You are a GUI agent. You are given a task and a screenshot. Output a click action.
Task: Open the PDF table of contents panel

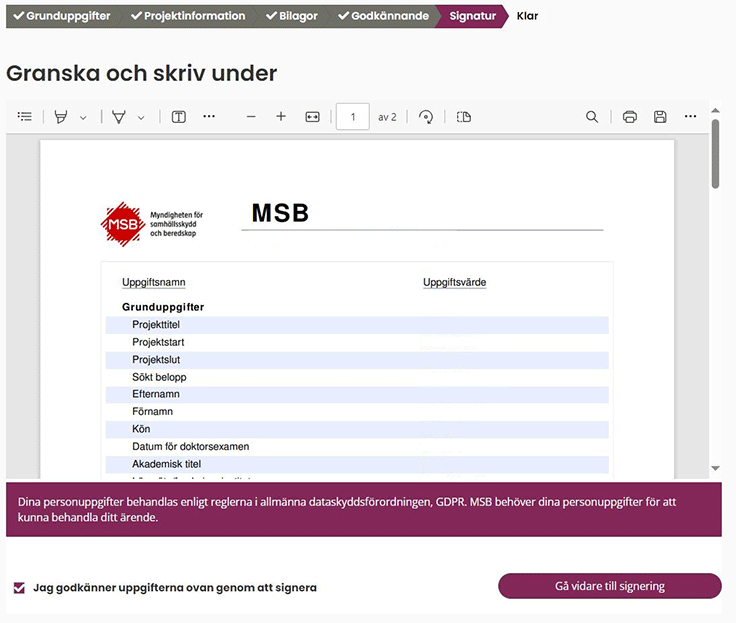coord(25,117)
